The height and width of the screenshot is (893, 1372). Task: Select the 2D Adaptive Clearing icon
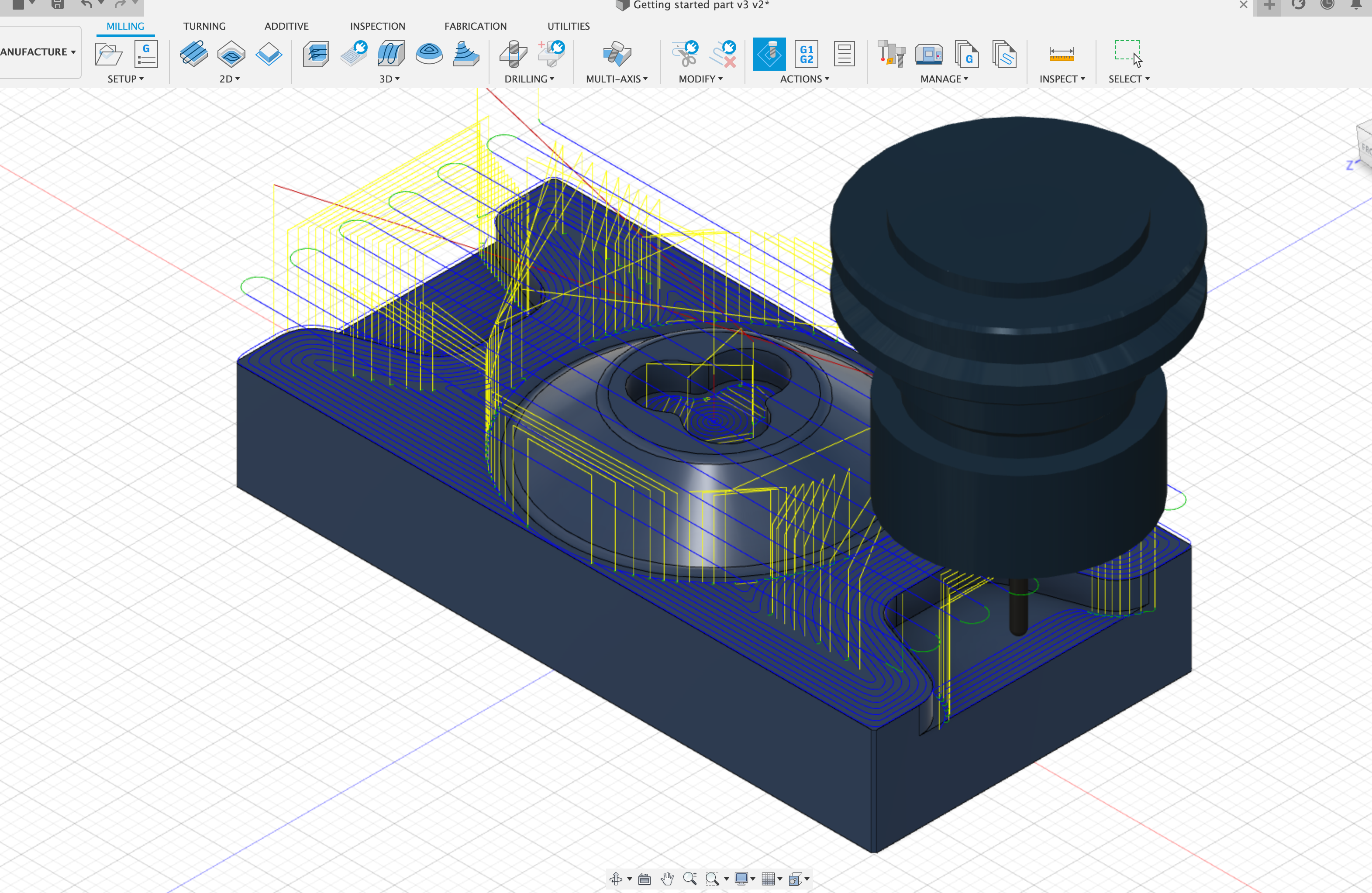[x=193, y=54]
